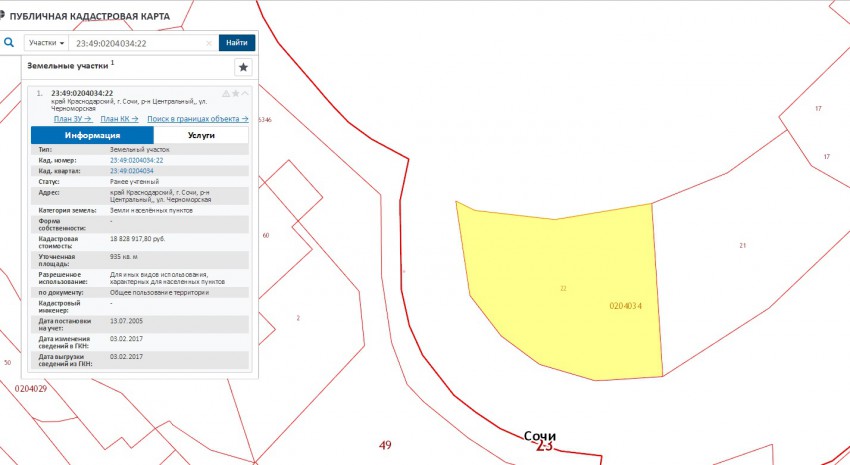
Task: Click the Кад. номер value link
Action: tap(136, 160)
